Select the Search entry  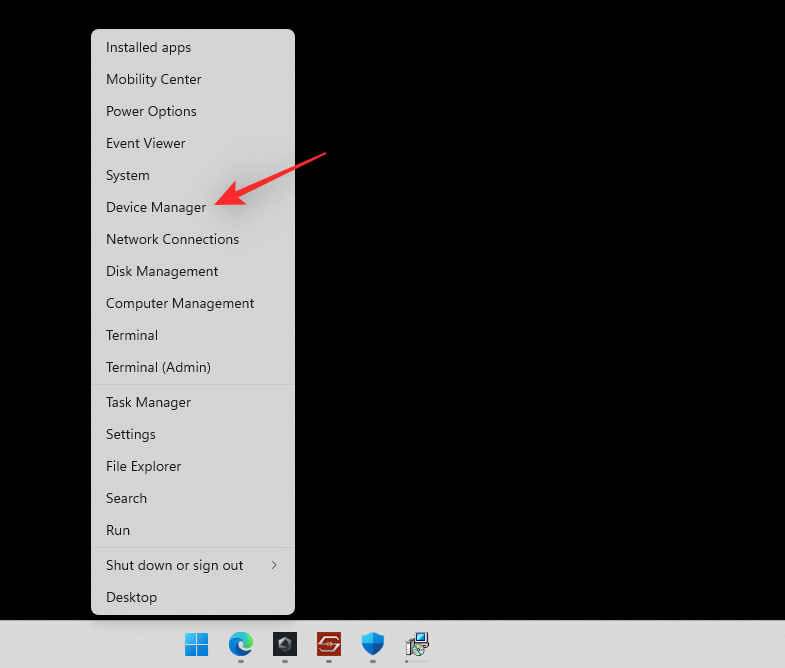pyautogui.click(x=193, y=499)
